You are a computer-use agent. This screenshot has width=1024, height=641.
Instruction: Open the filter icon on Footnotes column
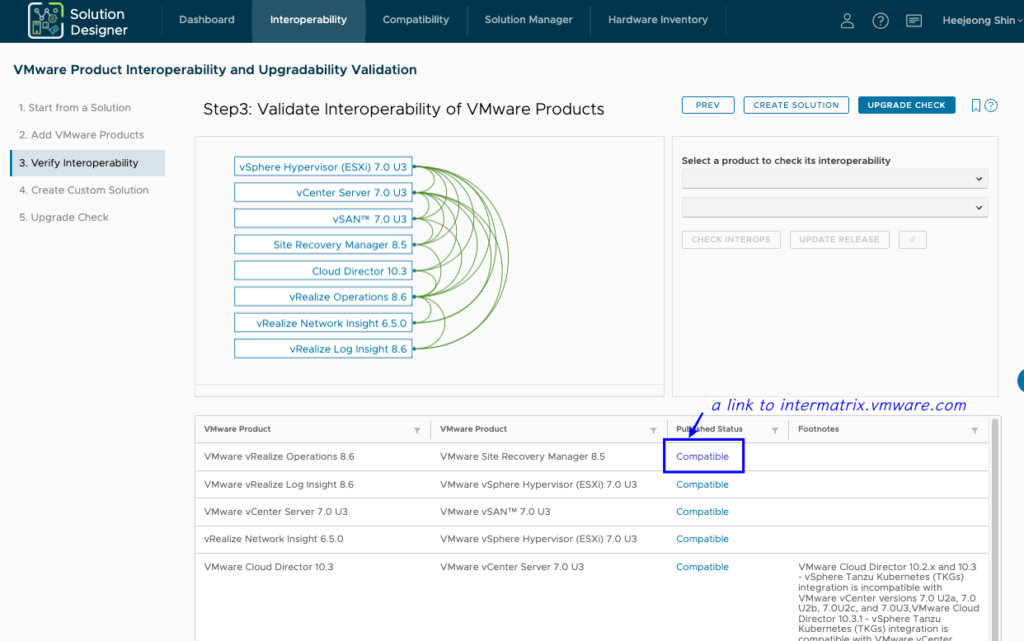click(x=972, y=429)
